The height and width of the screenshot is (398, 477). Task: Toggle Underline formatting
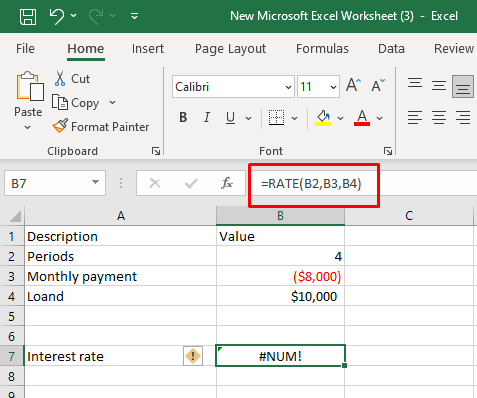(230, 118)
